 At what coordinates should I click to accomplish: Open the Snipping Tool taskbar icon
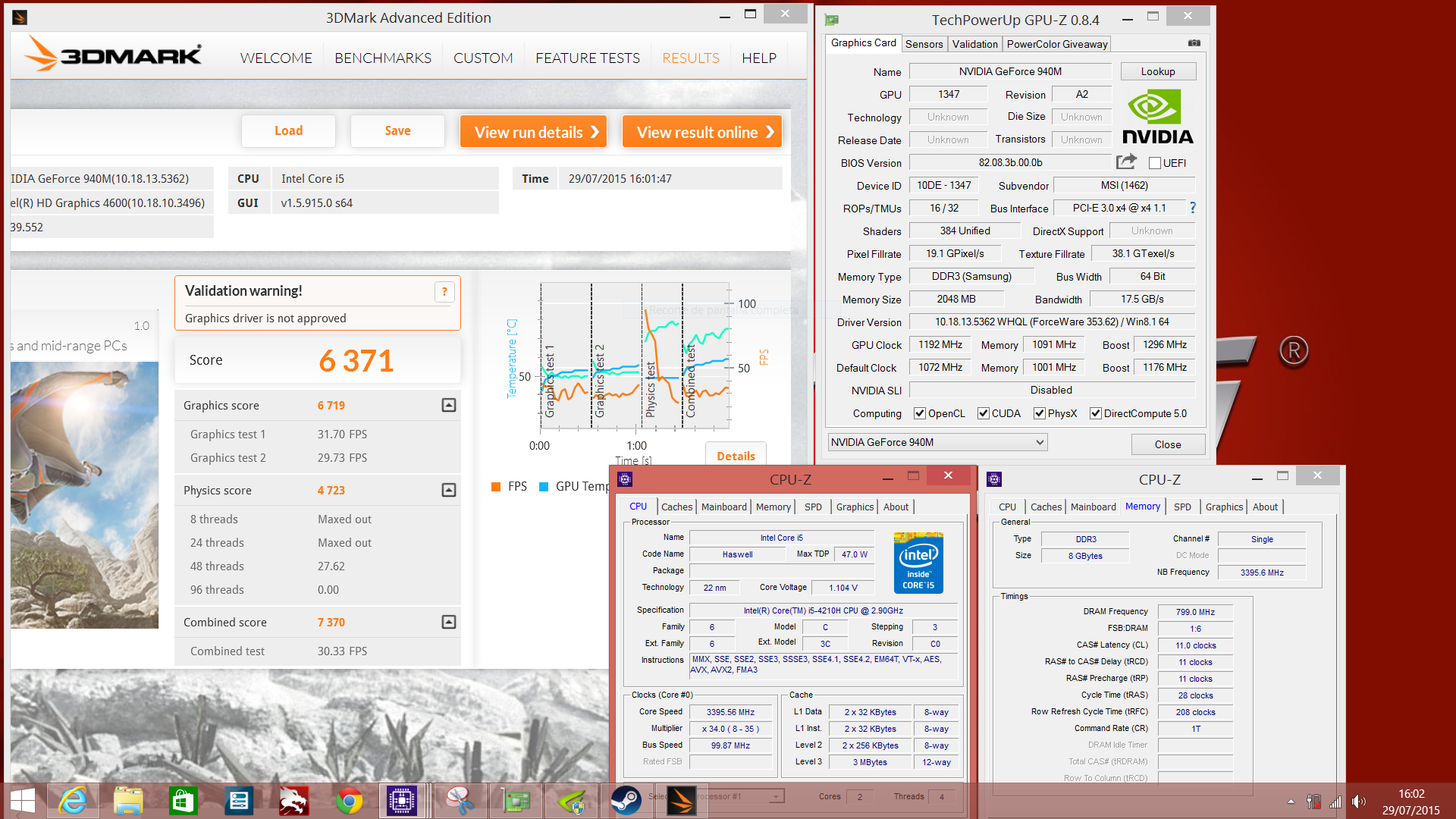click(460, 801)
